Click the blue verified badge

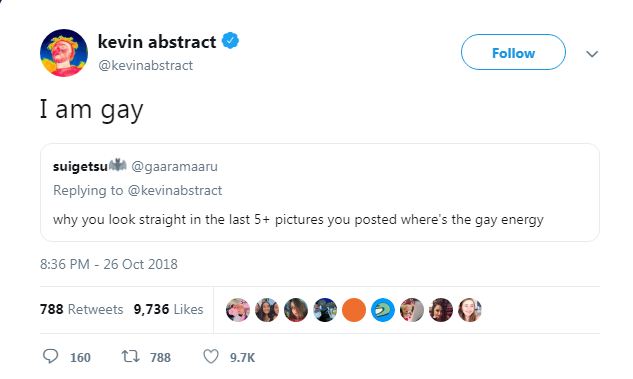tap(231, 41)
